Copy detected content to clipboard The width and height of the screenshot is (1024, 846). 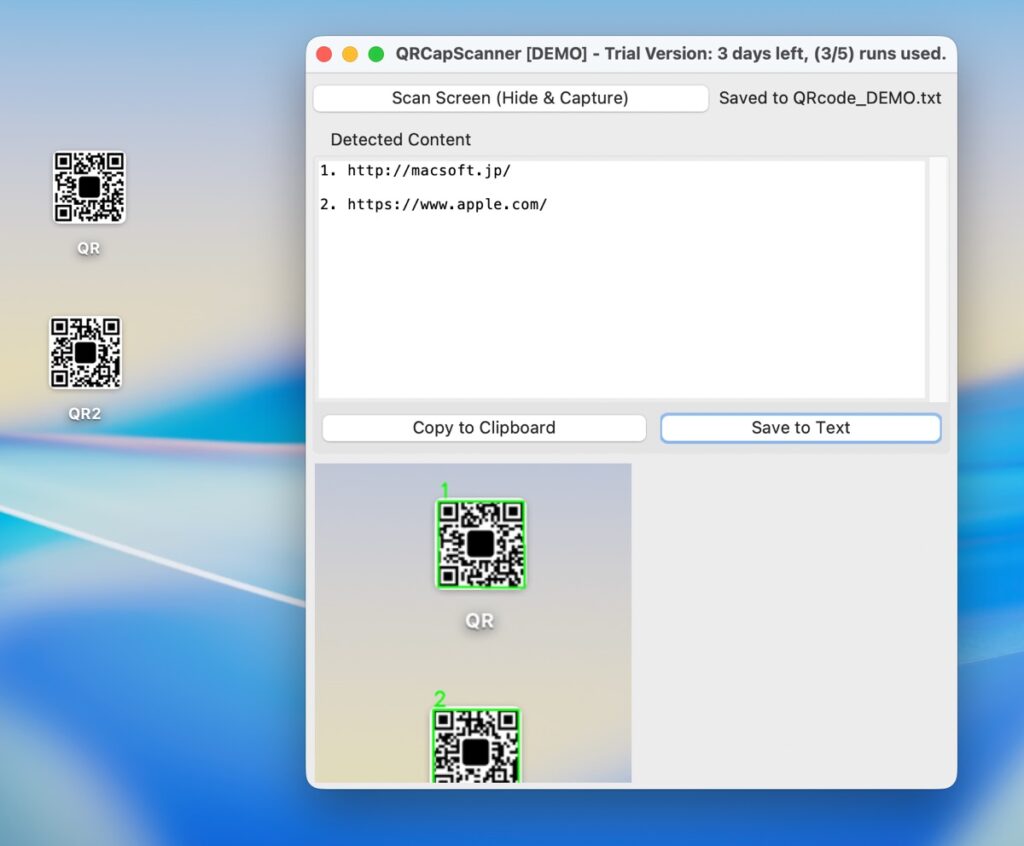(x=483, y=428)
